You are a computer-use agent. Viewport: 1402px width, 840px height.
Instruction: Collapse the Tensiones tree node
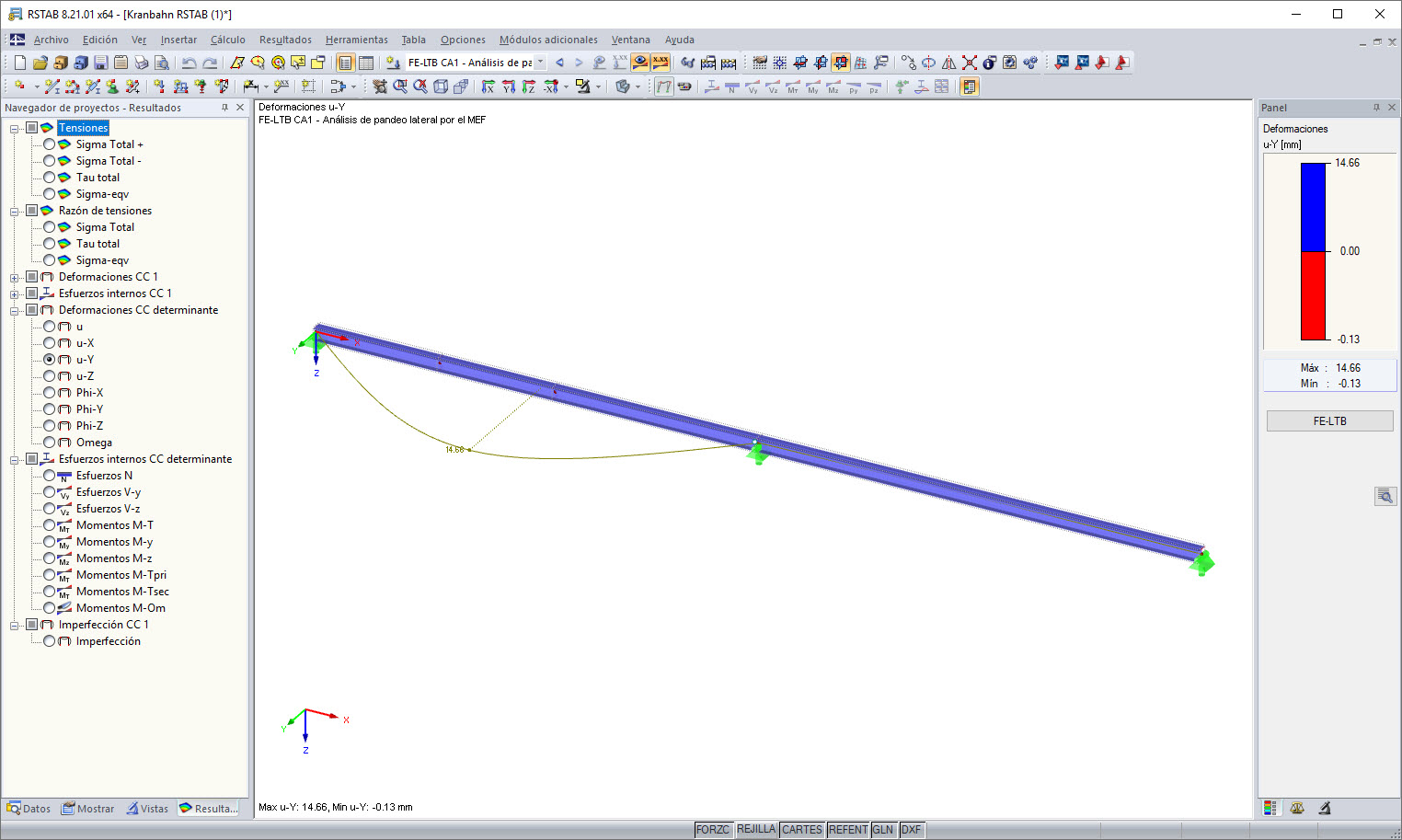click(15, 129)
